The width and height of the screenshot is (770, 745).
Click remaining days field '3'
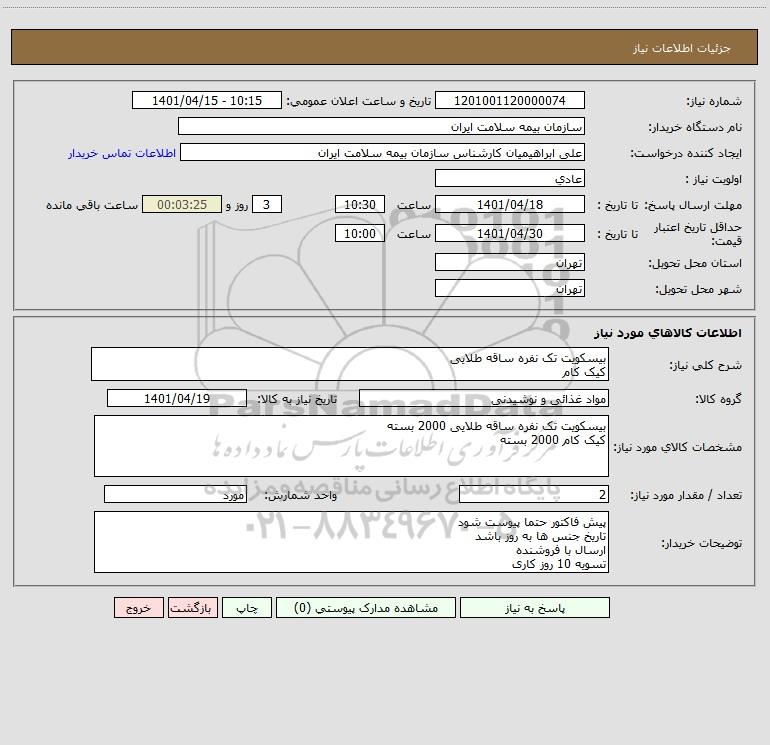click(x=267, y=204)
